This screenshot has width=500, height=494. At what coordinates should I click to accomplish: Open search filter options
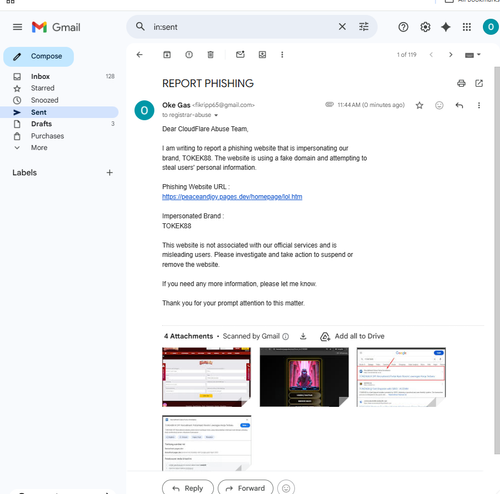tap(364, 27)
